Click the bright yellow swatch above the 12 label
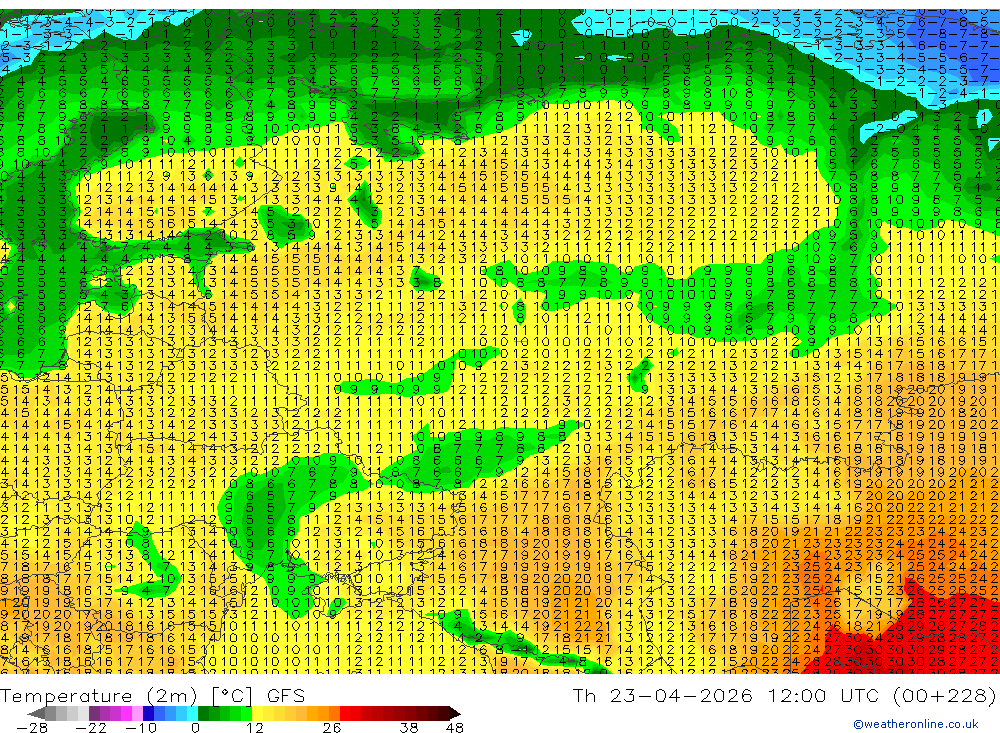Image resolution: width=1000 pixels, height=733 pixels. pyautogui.click(x=258, y=713)
